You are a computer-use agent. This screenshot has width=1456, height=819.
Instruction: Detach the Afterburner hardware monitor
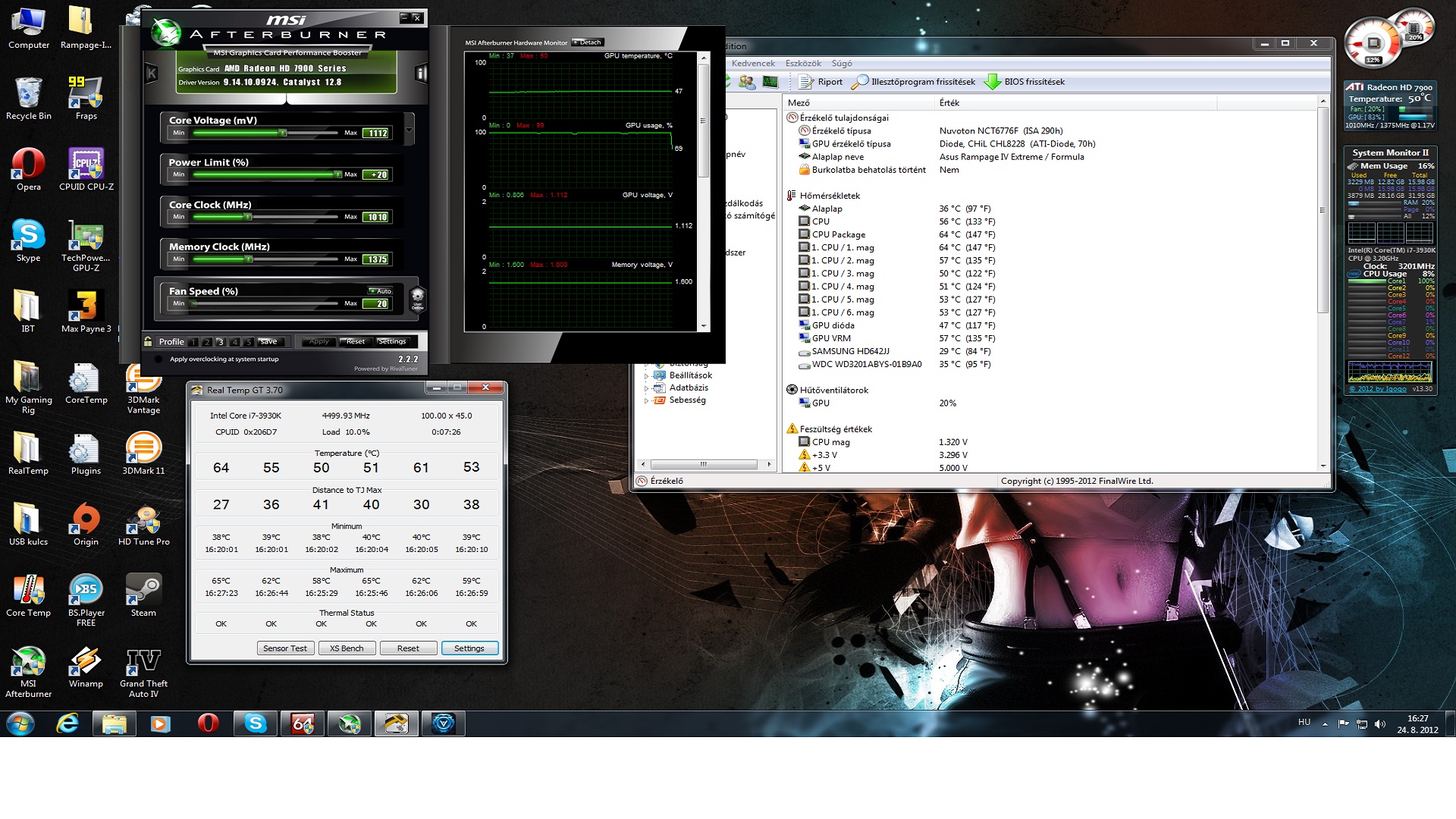[x=588, y=42]
